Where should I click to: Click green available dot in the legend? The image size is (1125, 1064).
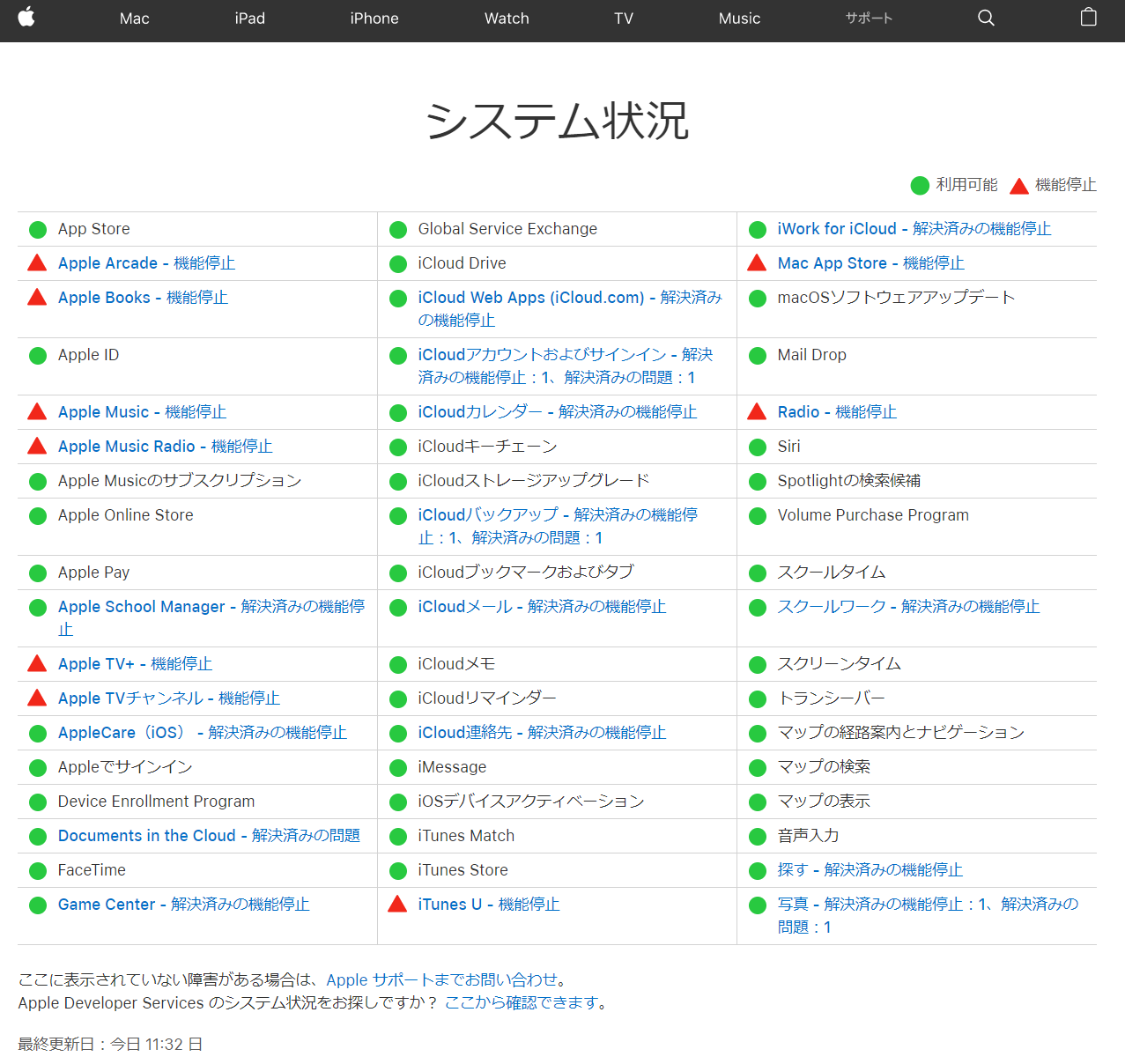tap(920, 185)
